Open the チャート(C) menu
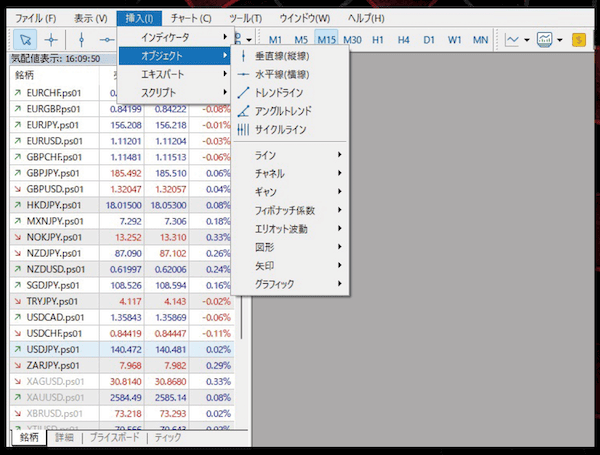 [x=191, y=18]
